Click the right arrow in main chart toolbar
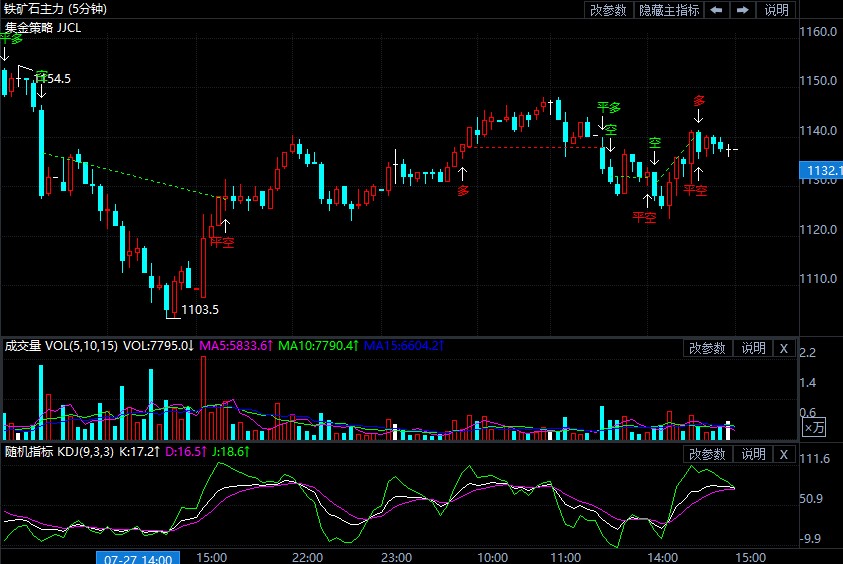 pyautogui.click(x=743, y=10)
